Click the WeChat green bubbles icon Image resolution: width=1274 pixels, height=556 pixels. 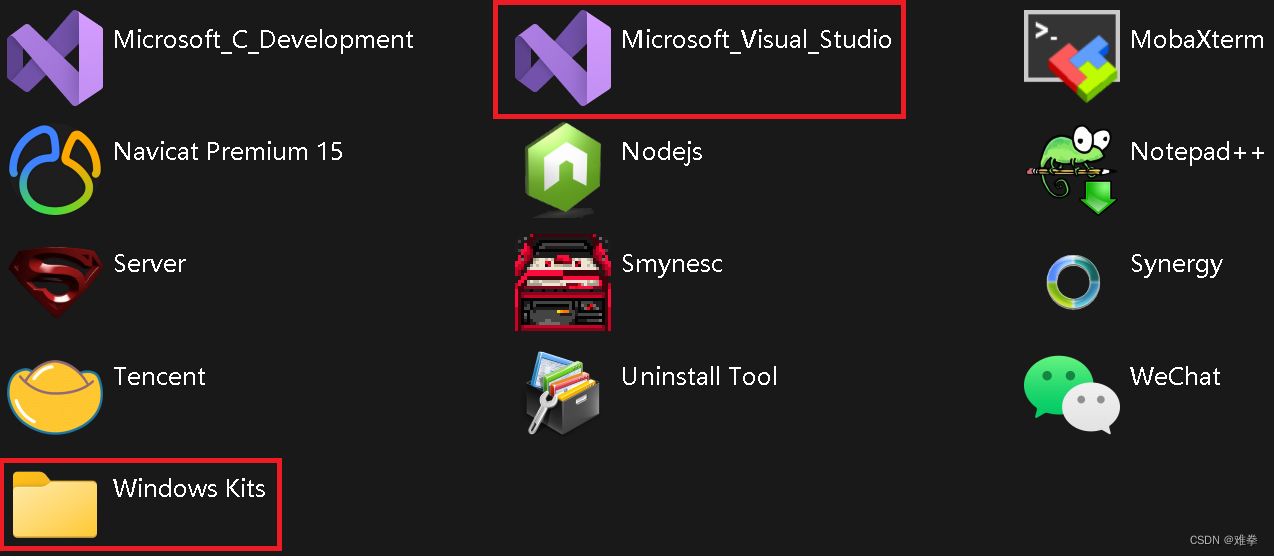(1072, 394)
